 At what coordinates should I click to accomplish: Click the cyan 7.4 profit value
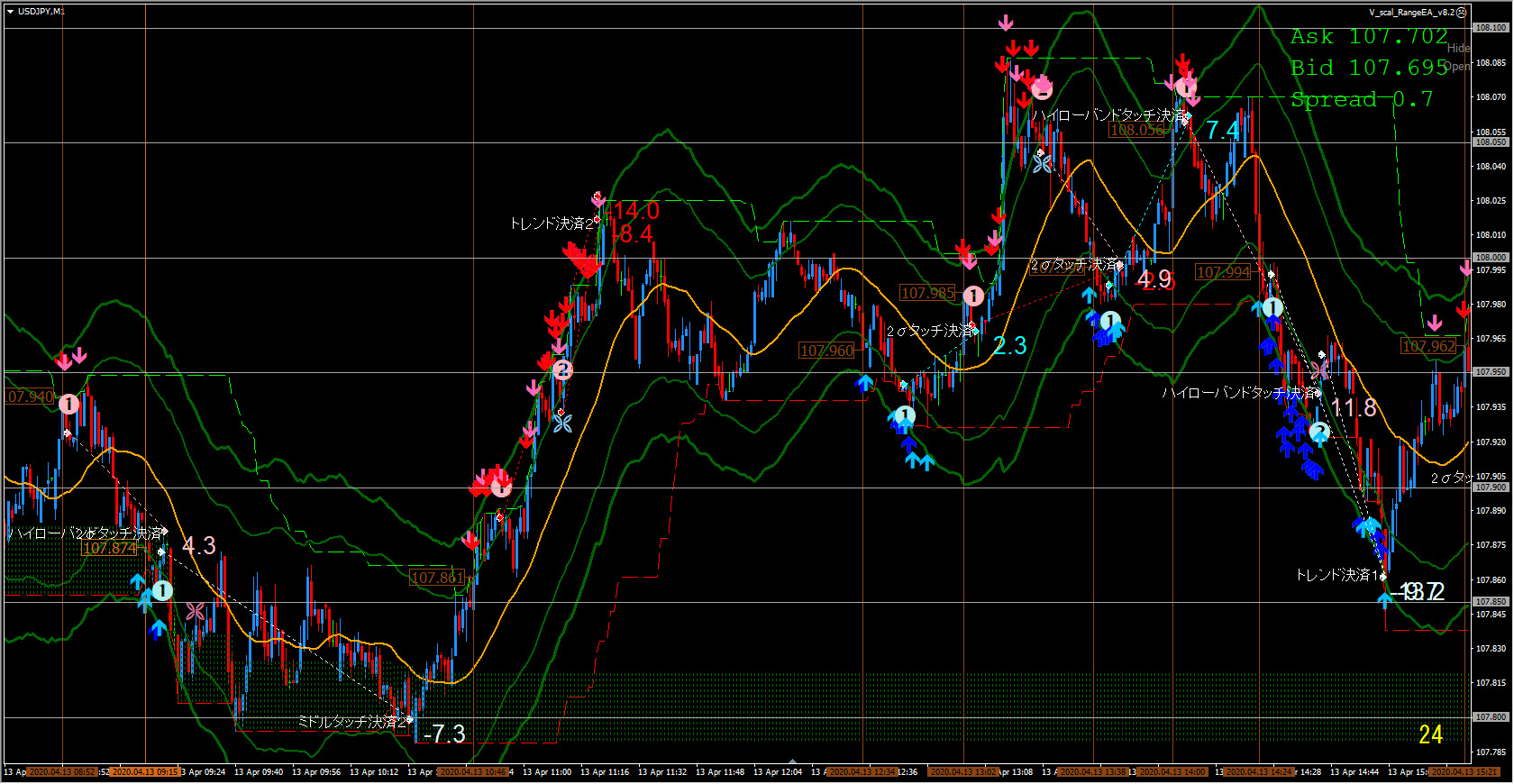coord(1223,130)
